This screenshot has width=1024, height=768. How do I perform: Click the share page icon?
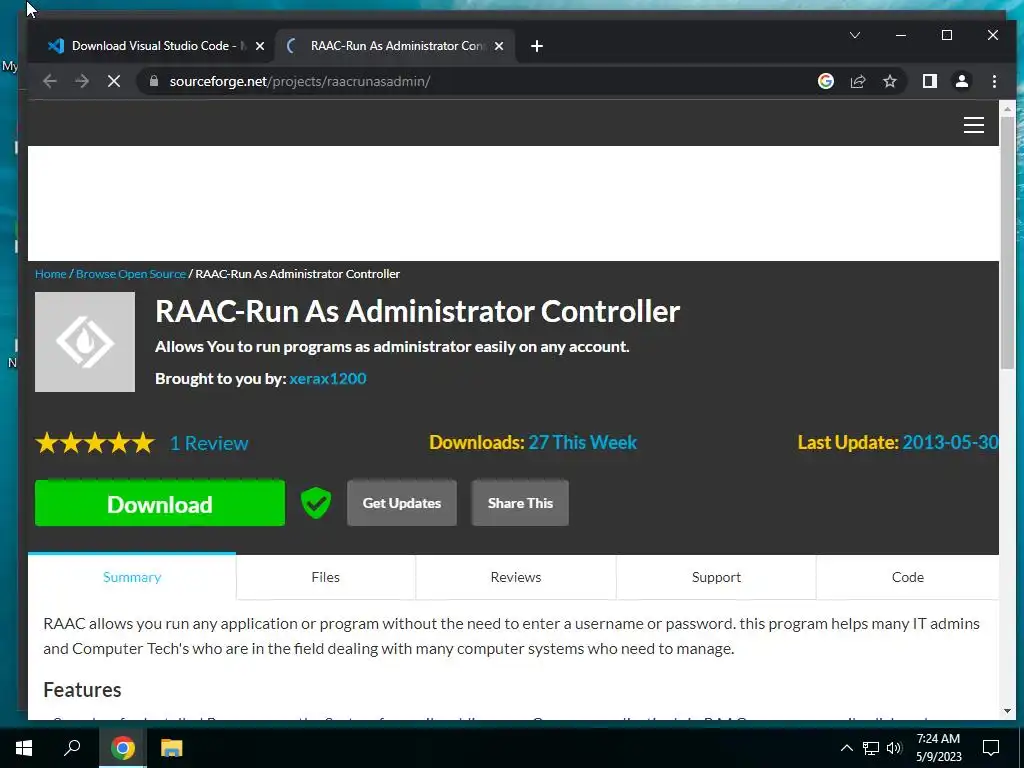click(857, 81)
